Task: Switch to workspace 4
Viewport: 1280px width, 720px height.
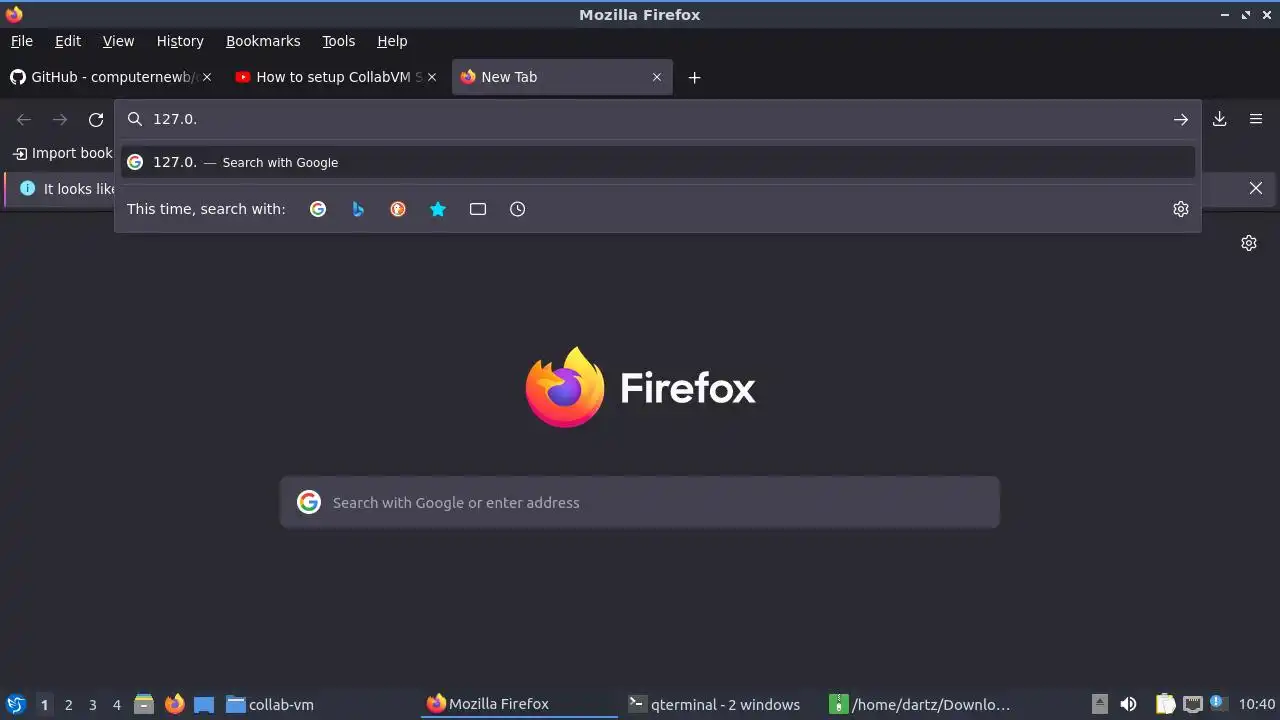Action: 116,704
